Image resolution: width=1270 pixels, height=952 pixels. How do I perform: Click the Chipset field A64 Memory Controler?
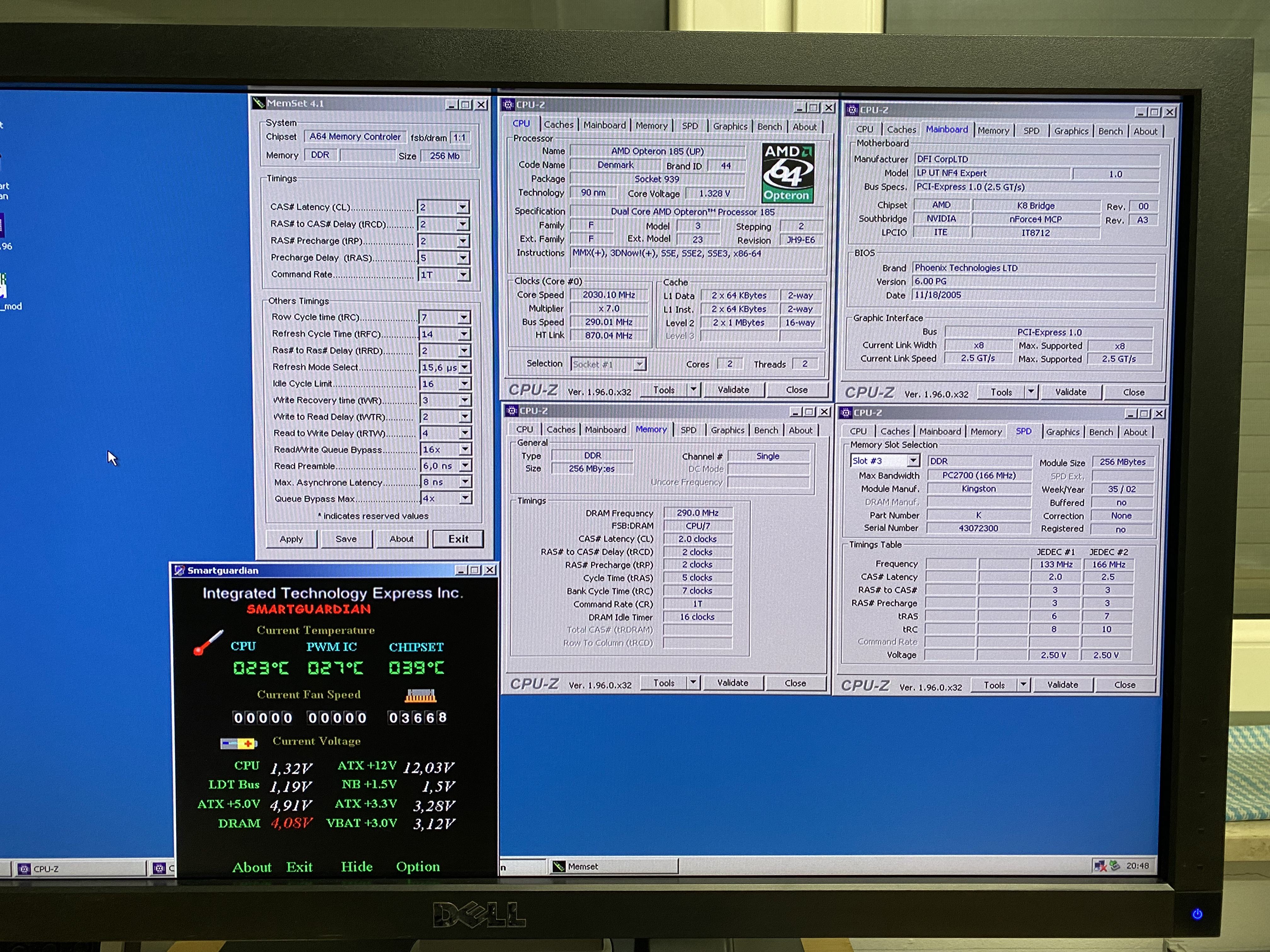(x=355, y=137)
